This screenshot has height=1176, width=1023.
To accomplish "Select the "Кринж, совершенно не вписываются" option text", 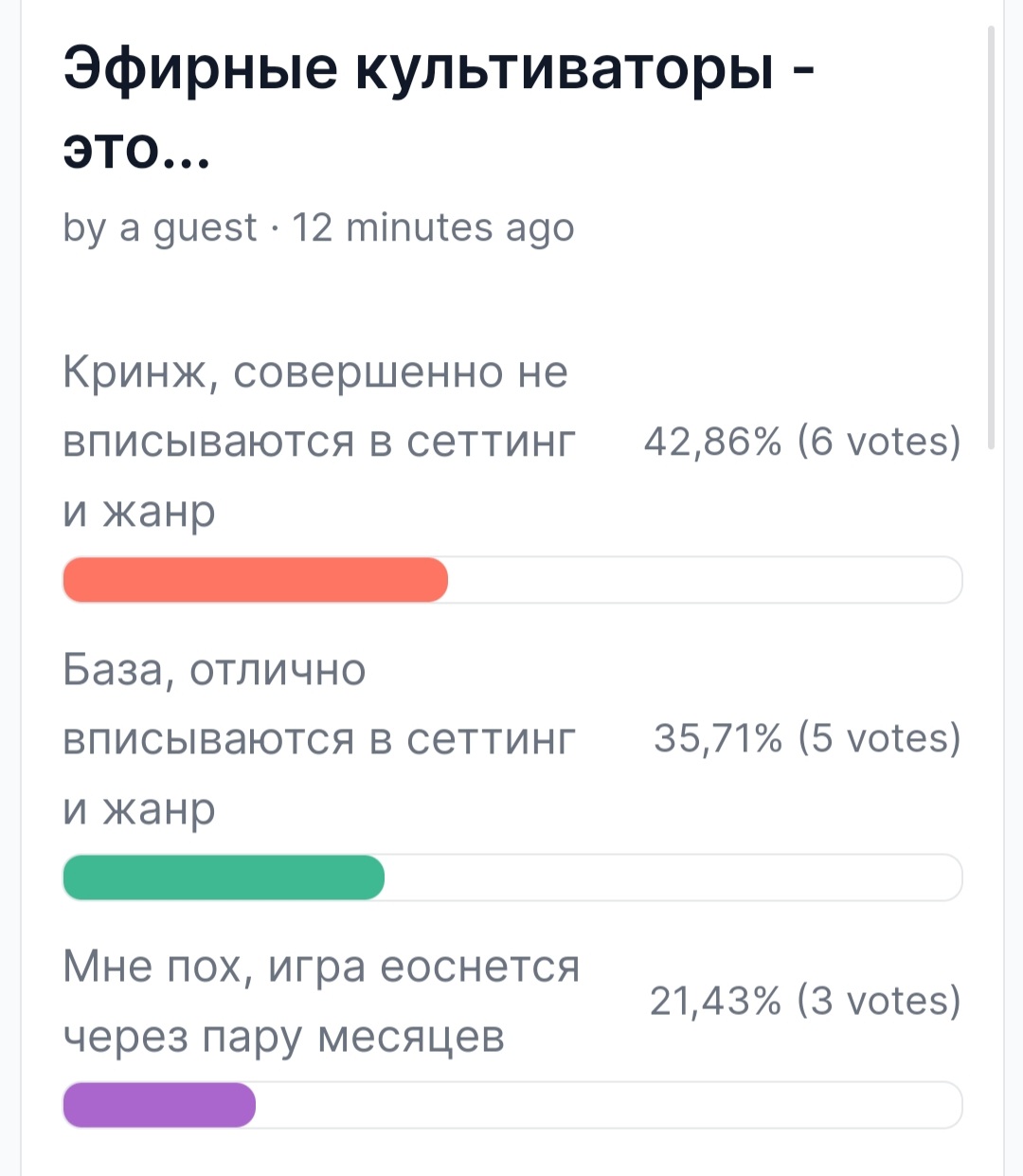I will tap(319, 442).
